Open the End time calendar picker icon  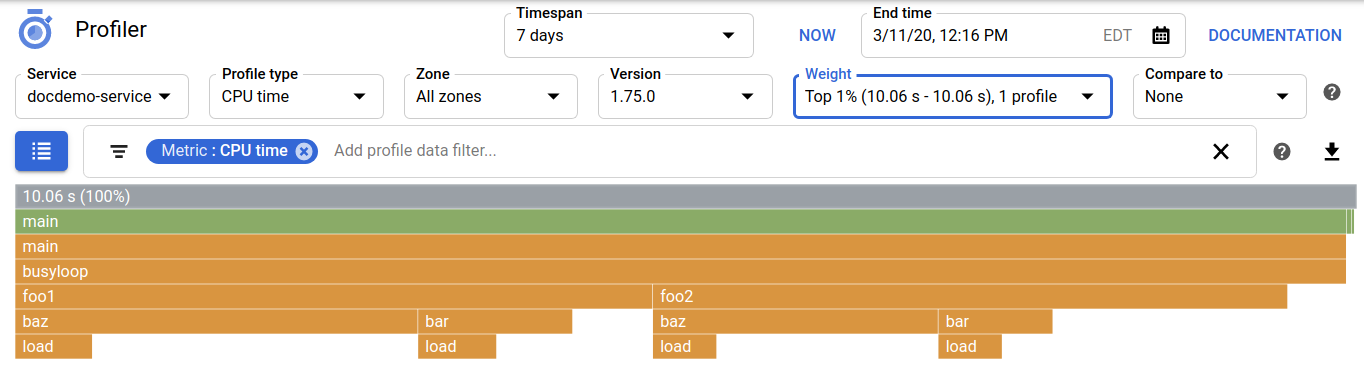tap(1160, 36)
